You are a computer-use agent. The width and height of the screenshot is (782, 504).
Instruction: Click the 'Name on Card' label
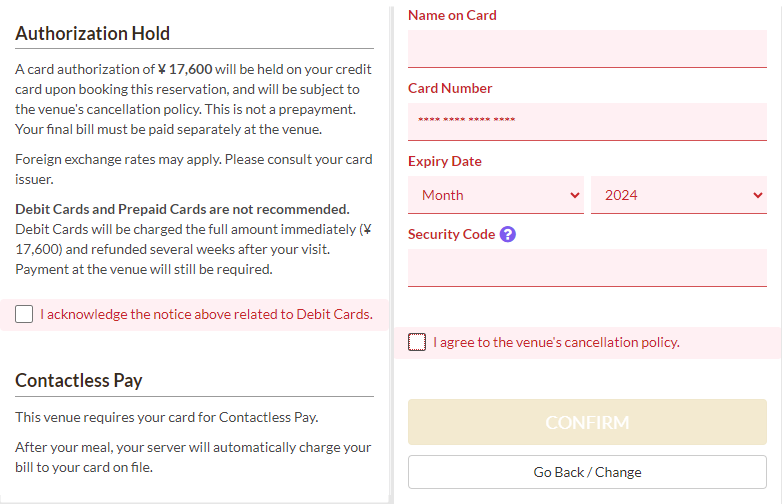click(x=452, y=15)
